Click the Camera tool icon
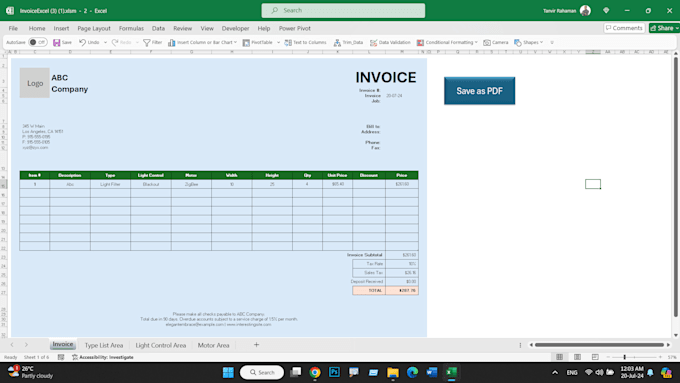This screenshot has height=383, width=680. point(487,43)
